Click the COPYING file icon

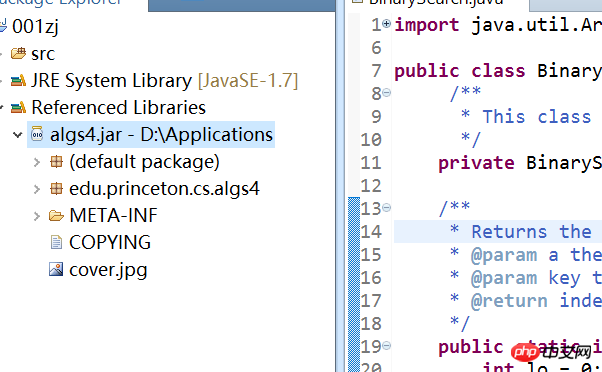(x=56, y=242)
